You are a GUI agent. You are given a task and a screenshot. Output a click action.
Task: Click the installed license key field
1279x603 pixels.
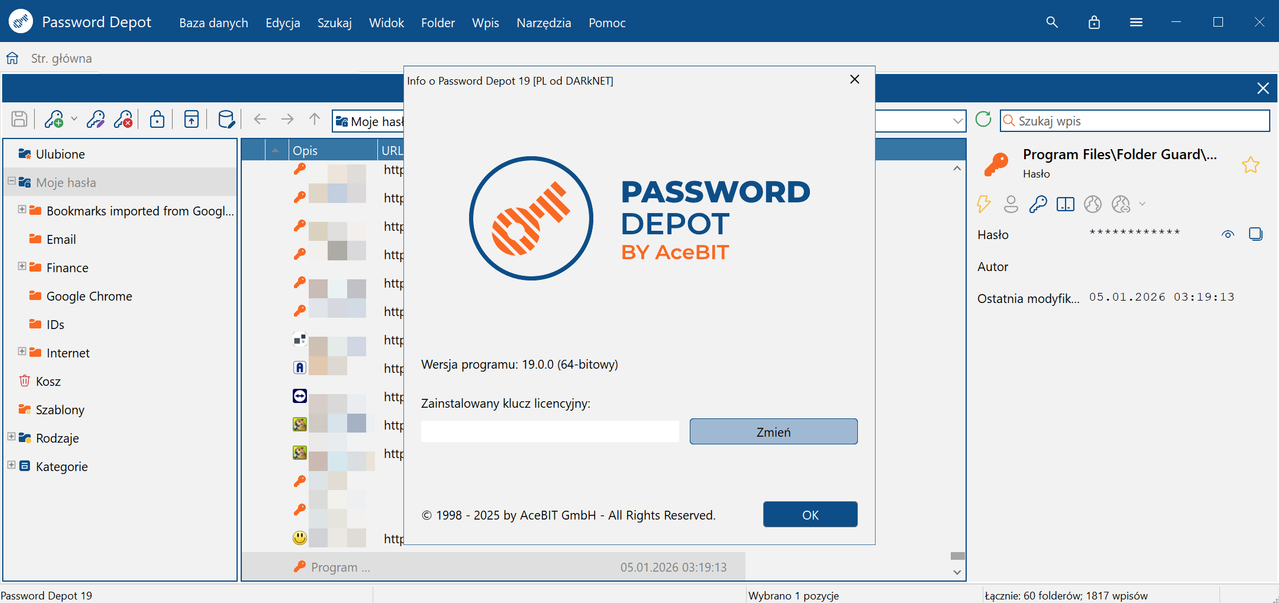point(550,431)
